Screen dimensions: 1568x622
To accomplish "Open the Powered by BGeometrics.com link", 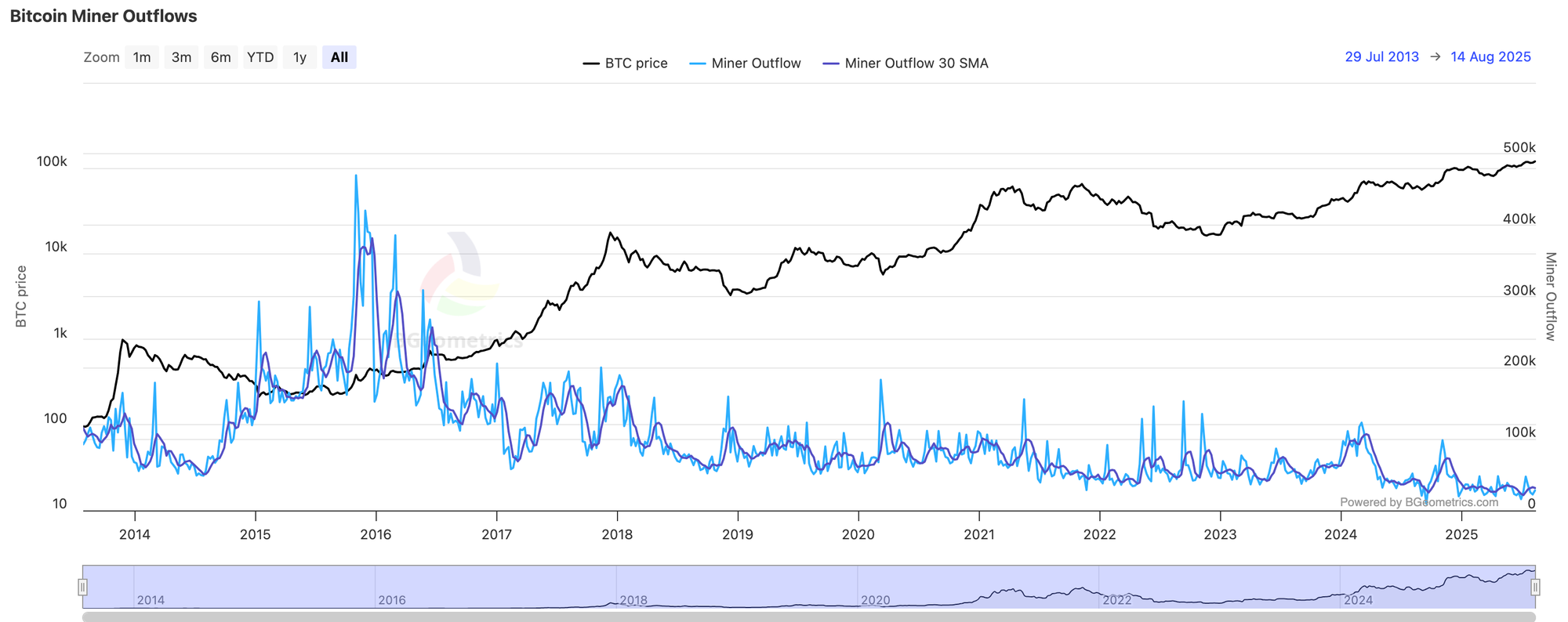I will 1418,502.
